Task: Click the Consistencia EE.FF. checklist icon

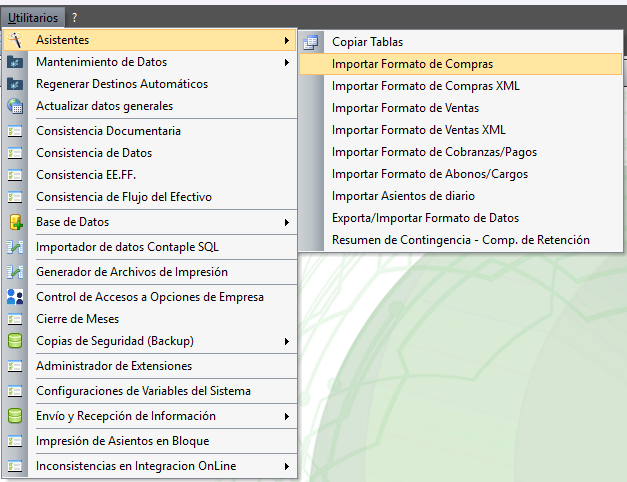Action: coord(15,175)
